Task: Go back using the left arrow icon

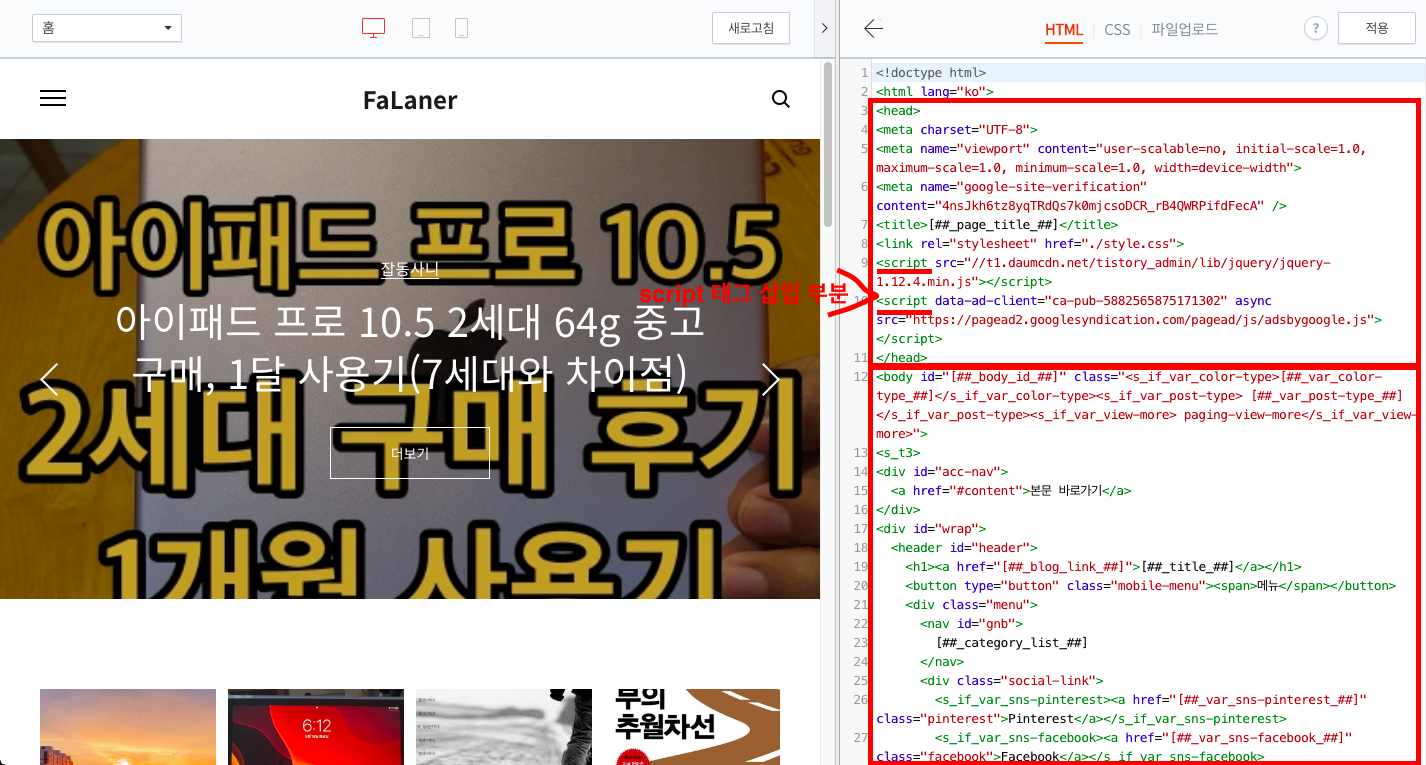Action: (873, 29)
